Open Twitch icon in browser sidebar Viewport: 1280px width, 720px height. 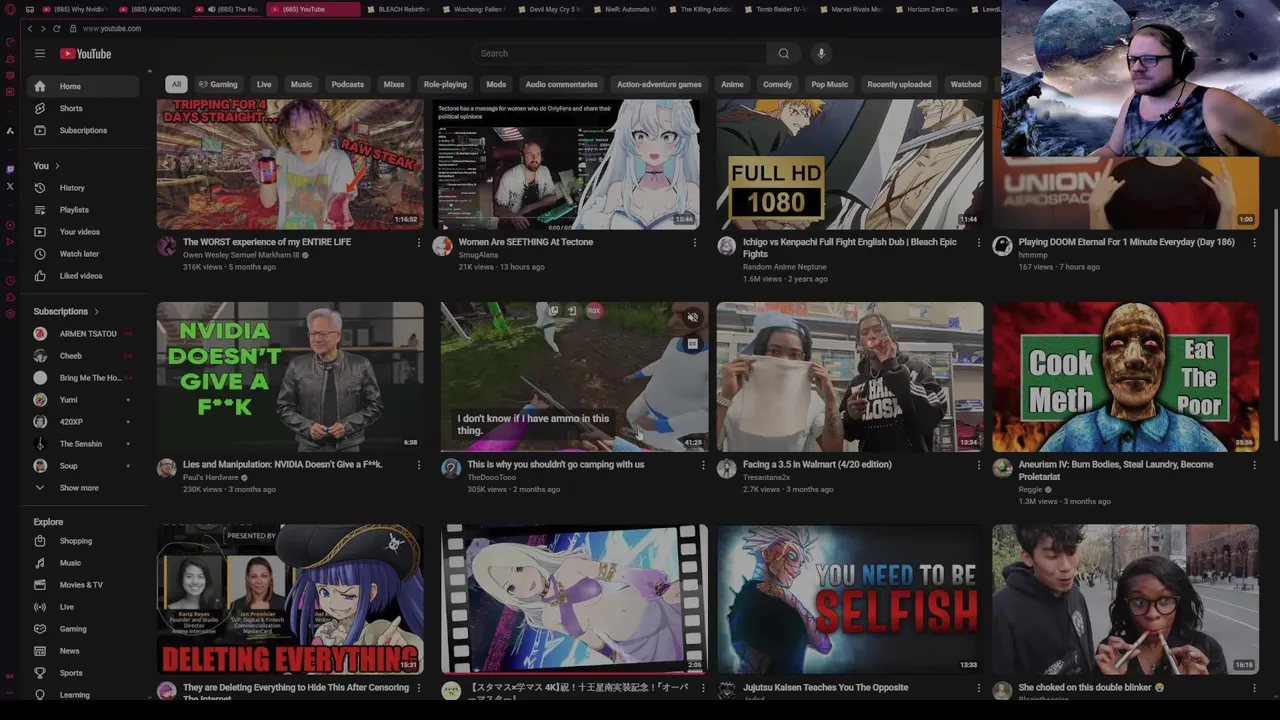click(x=10, y=169)
